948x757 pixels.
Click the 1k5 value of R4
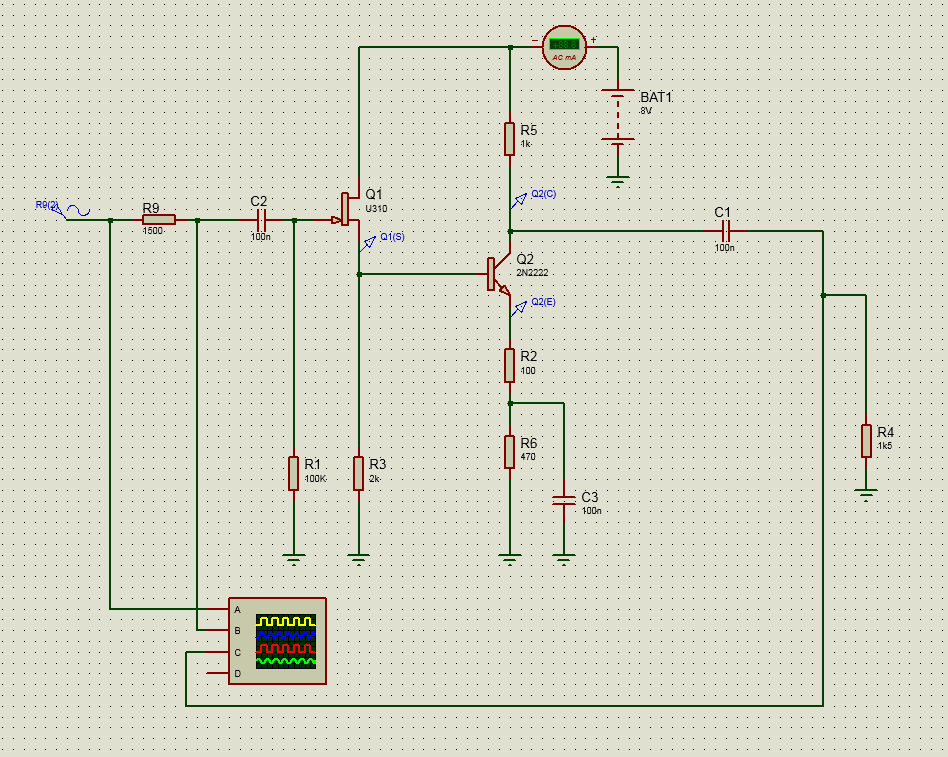tap(884, 446)
